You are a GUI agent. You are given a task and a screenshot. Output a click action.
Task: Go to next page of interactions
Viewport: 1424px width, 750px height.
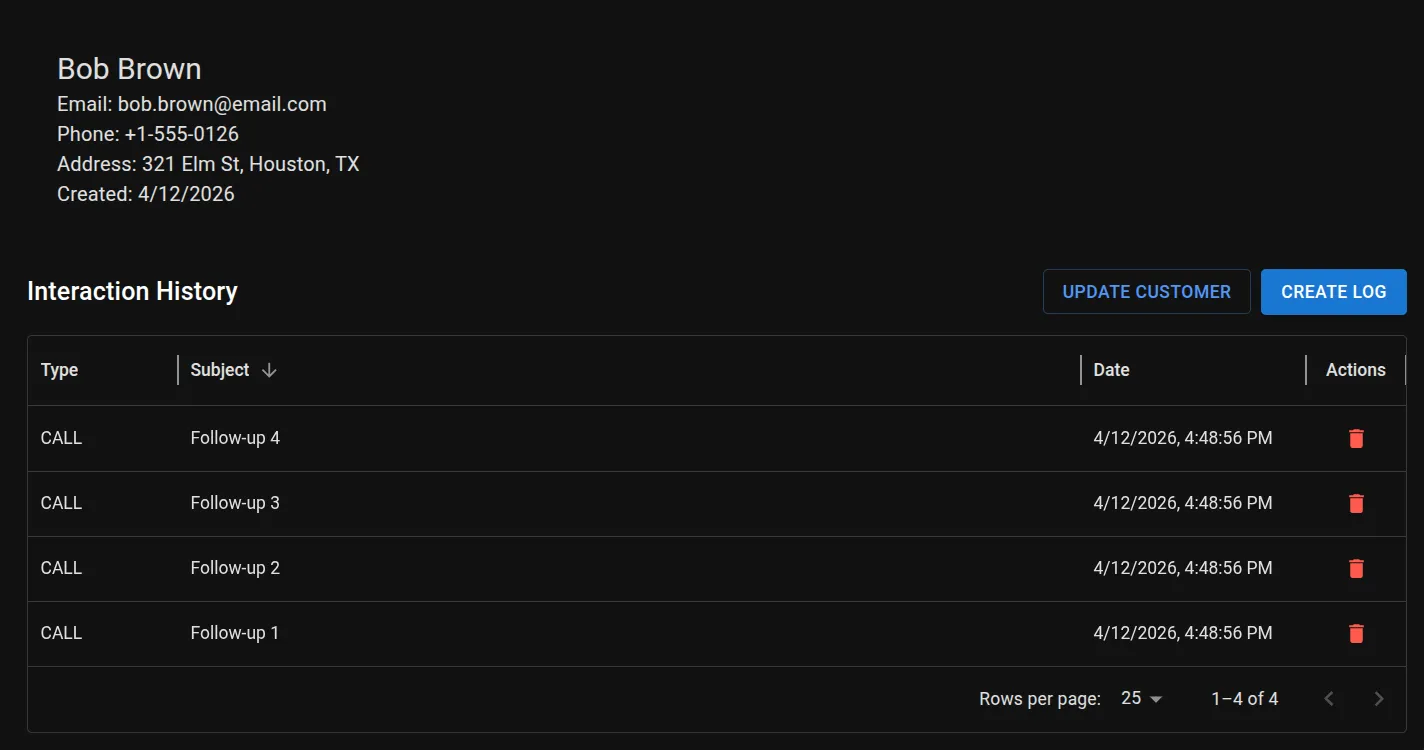click(1379, 699)
